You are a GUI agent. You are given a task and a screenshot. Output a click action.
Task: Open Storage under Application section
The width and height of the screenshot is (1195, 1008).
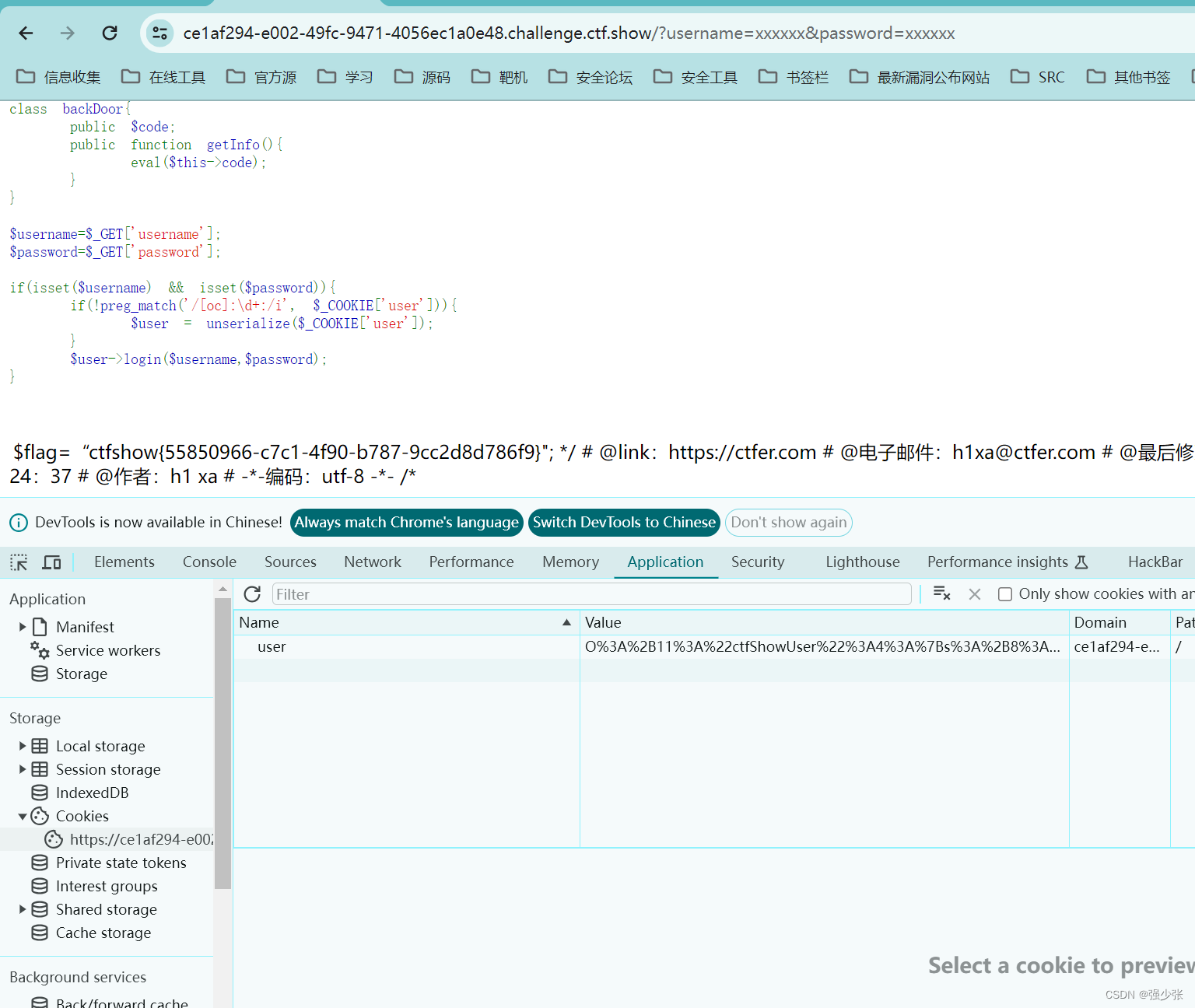[81, 674]
